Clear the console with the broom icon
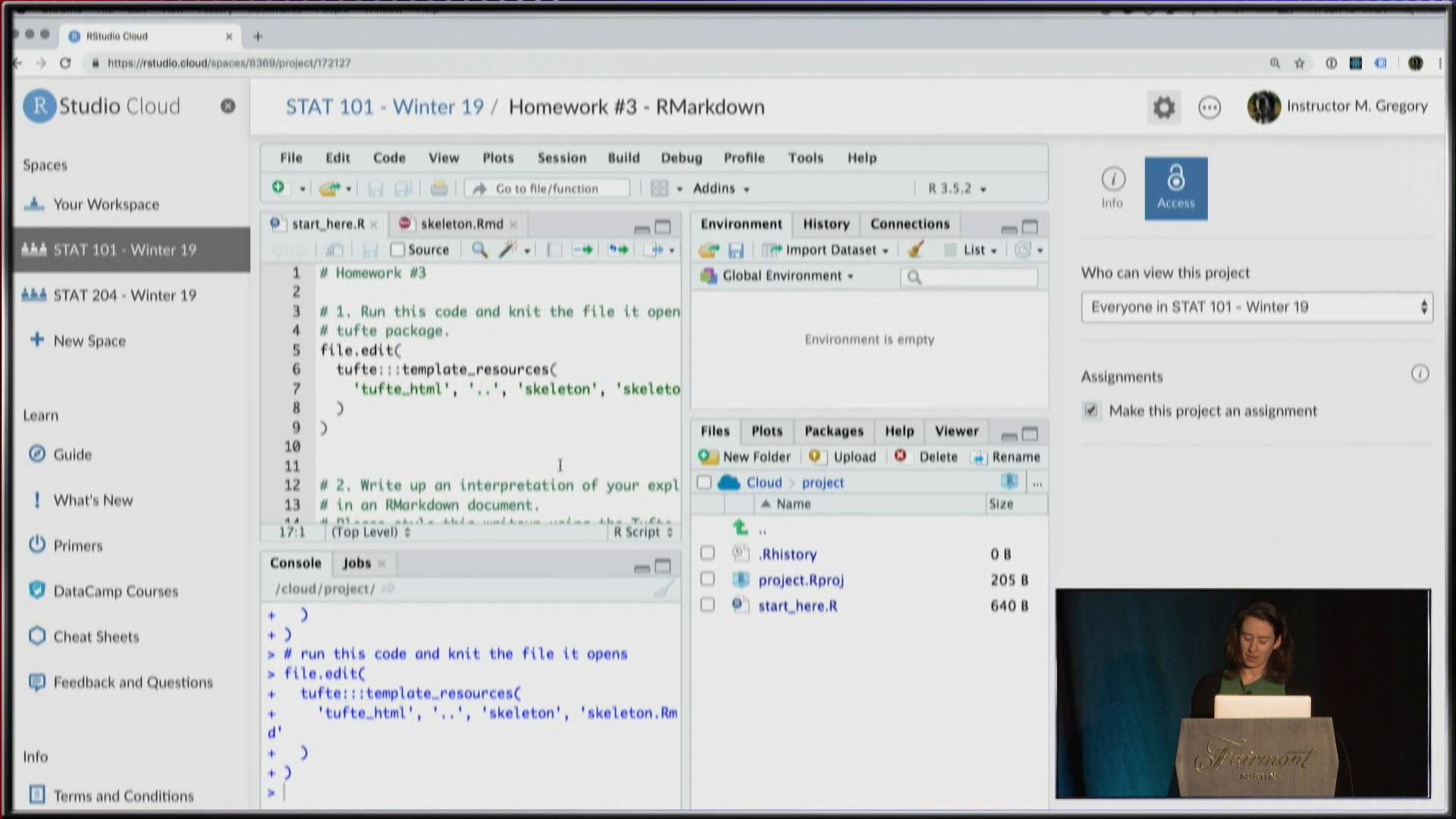 663,589
